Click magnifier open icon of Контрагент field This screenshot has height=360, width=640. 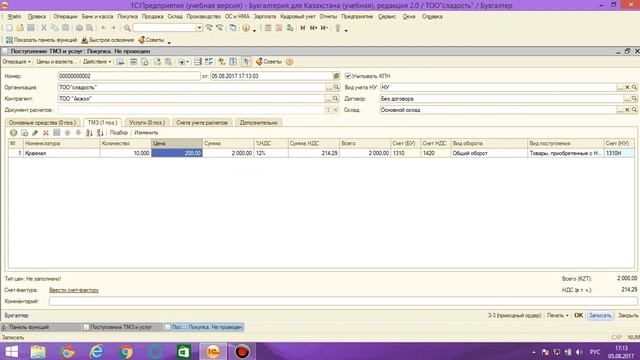click(335, 99)
